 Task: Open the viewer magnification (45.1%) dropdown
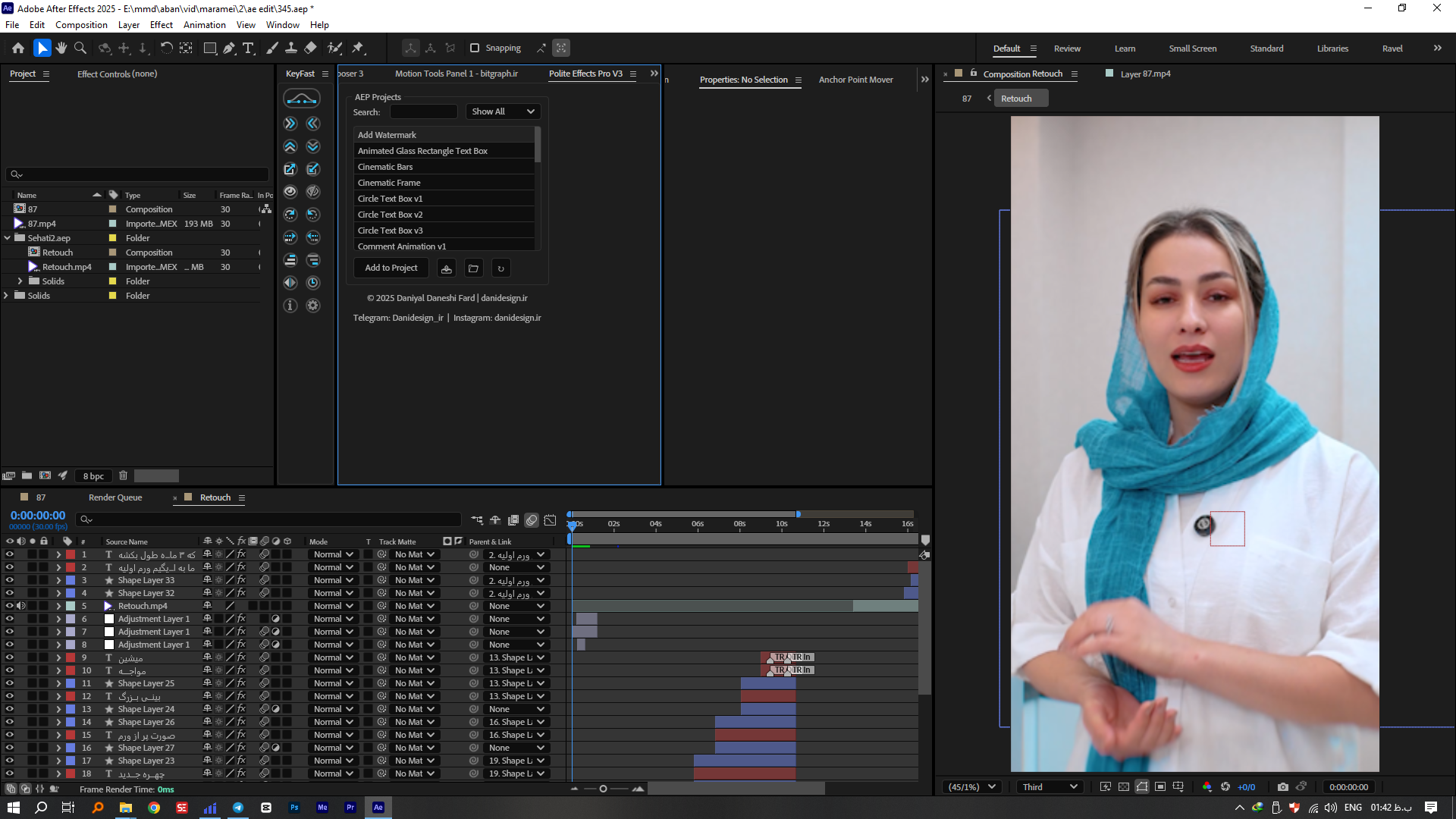pyautogui.click(x=971, y=787)
